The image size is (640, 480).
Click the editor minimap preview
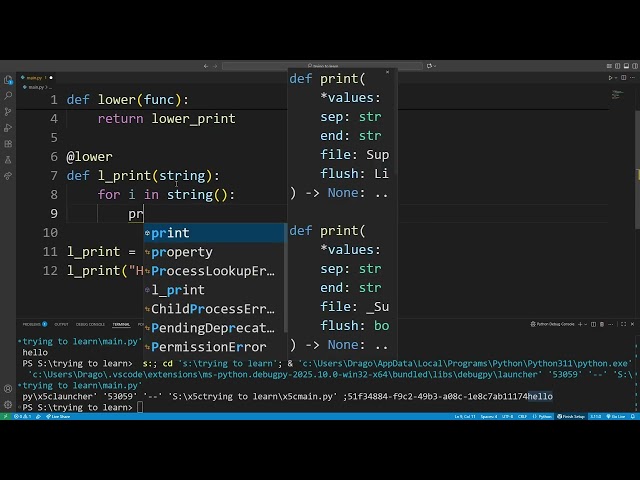pyautogui.click(x=618, y=95)
